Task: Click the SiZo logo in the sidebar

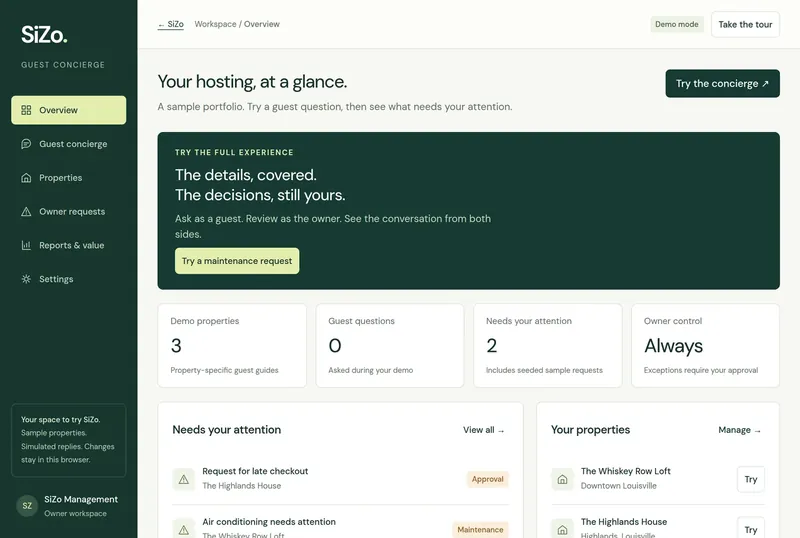Action: tap(44, 35)
